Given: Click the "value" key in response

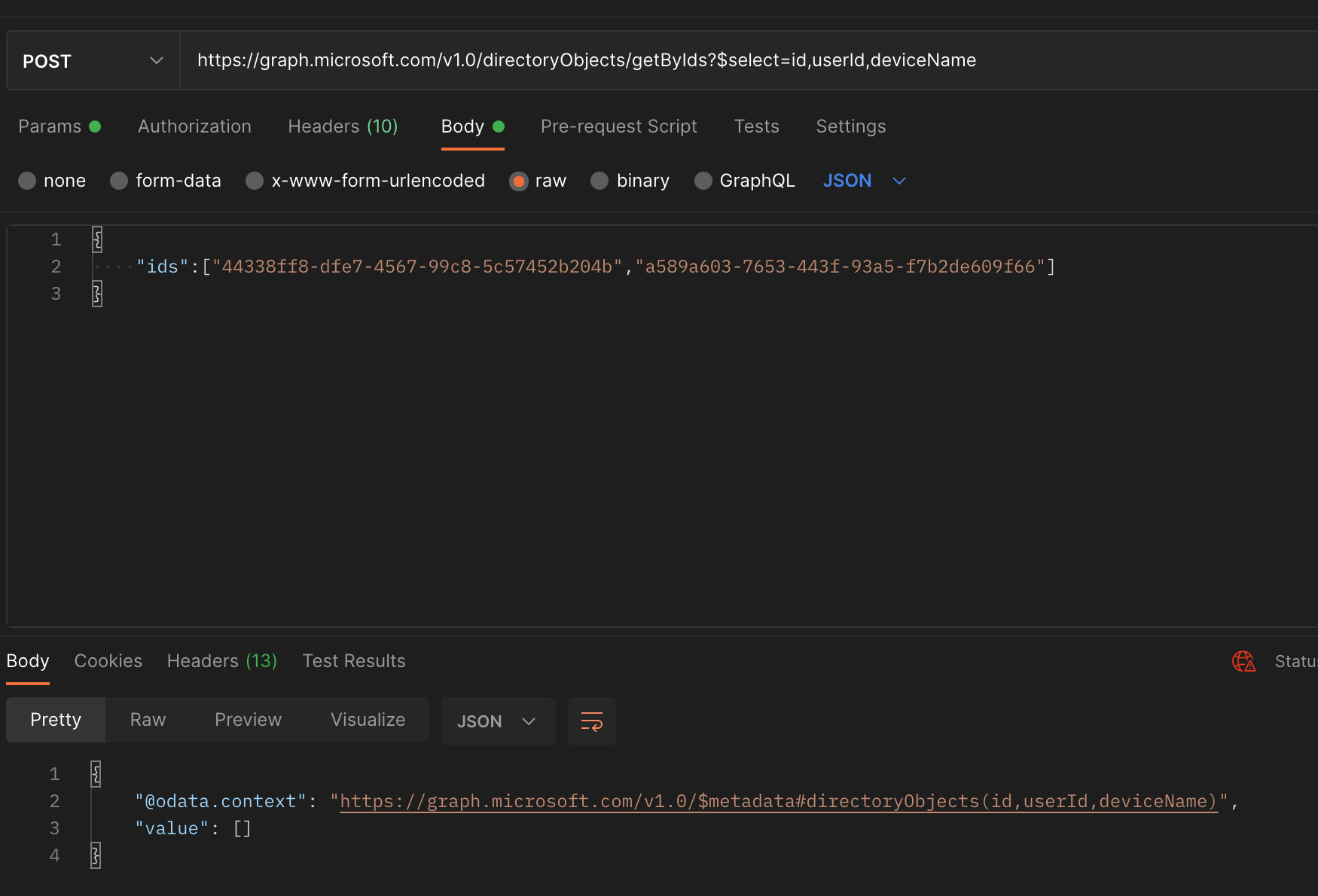Looking at the screenshot, I should (x=172, y=828).
